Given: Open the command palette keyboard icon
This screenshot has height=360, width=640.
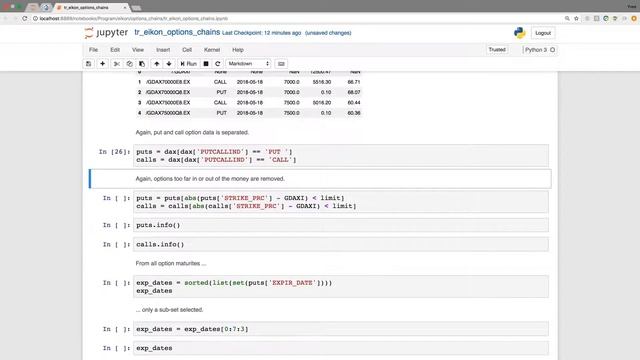Looking at the screenshot, I should tap(281, 64).
